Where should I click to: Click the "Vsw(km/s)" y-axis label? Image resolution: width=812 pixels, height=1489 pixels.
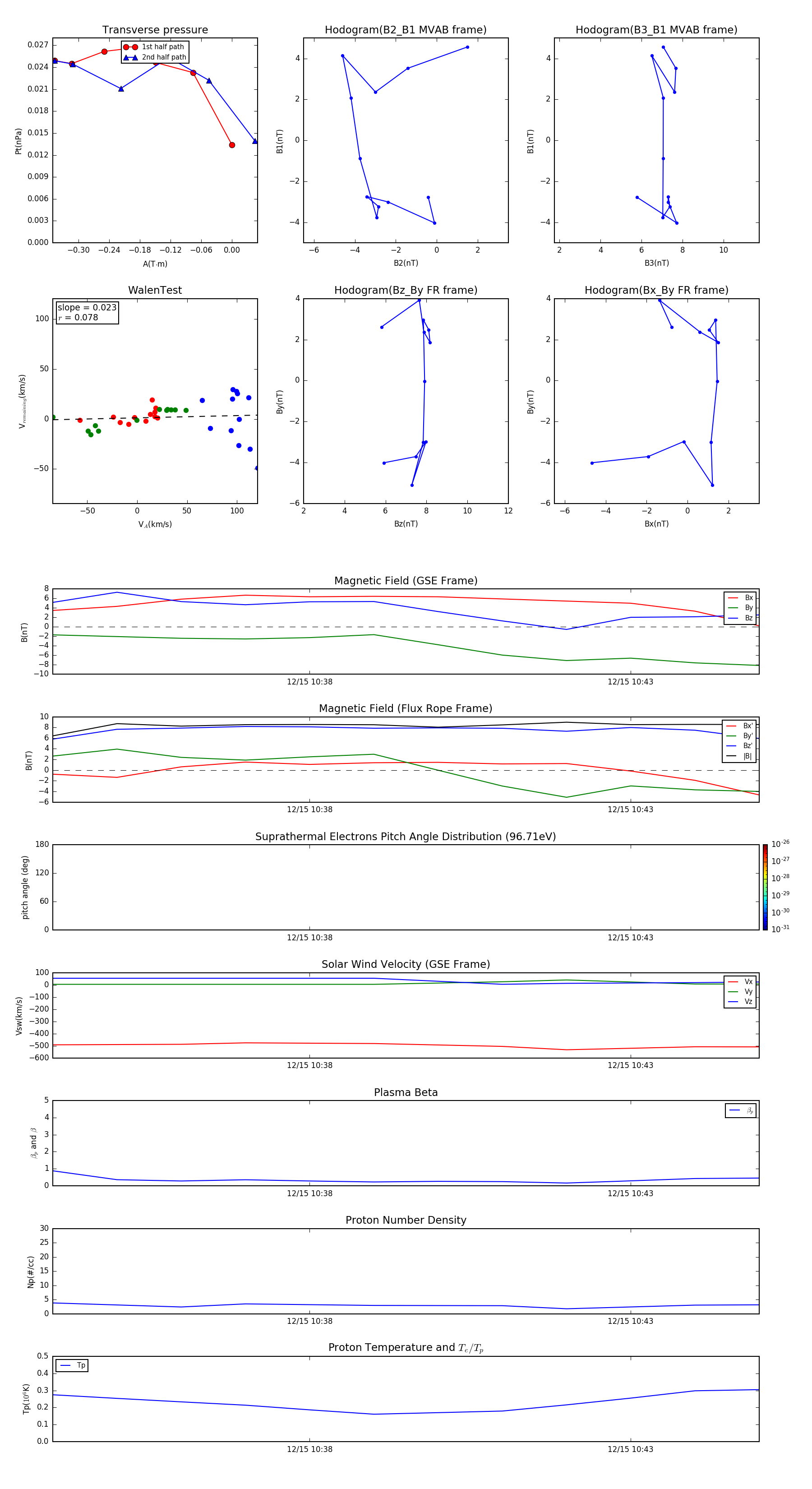pyautogui.click(x=19, y=1015)
